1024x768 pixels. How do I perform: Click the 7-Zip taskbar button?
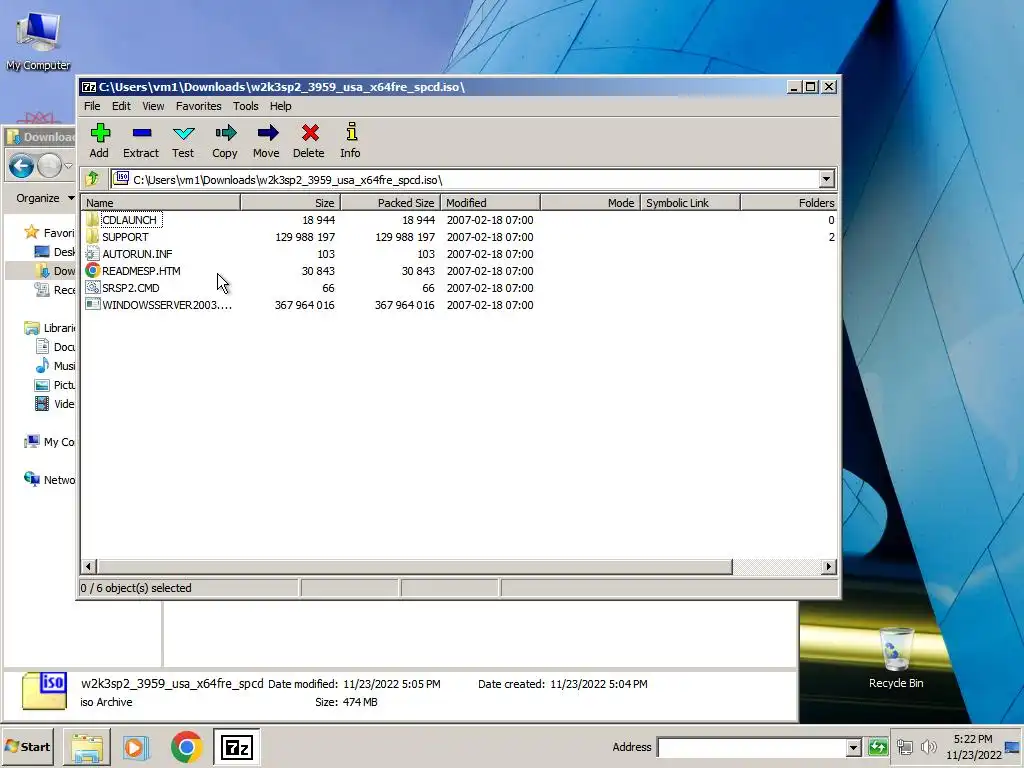pos(236,747)
